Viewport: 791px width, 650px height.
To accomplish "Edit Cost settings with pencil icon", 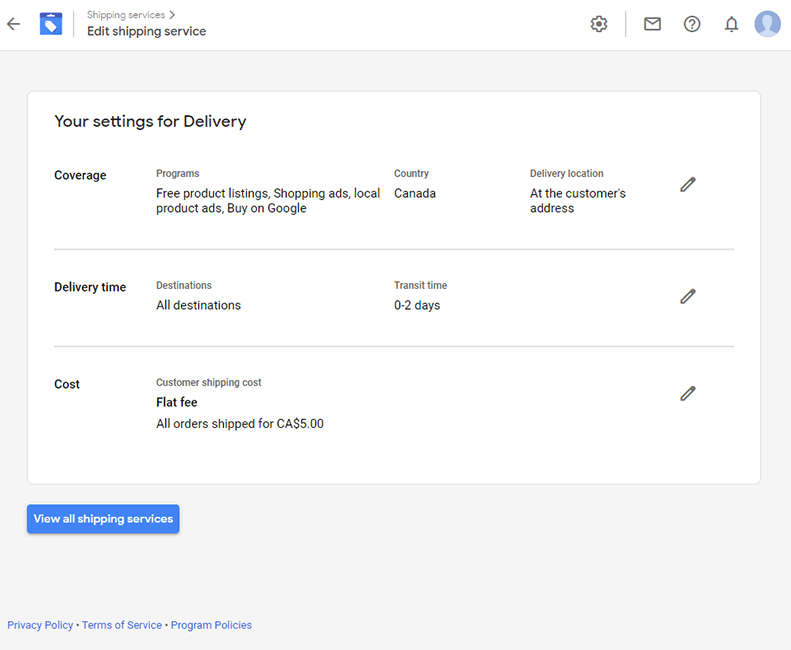I will tap(688, 394).
